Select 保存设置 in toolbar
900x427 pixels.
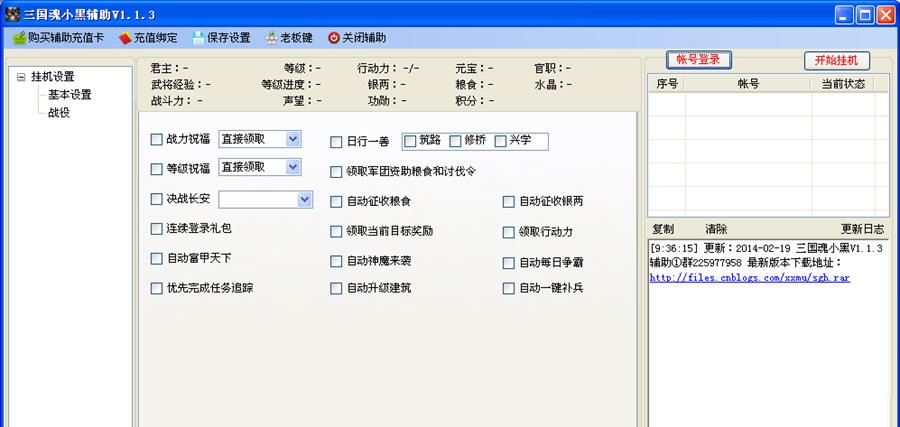click(x=222, y=38)
